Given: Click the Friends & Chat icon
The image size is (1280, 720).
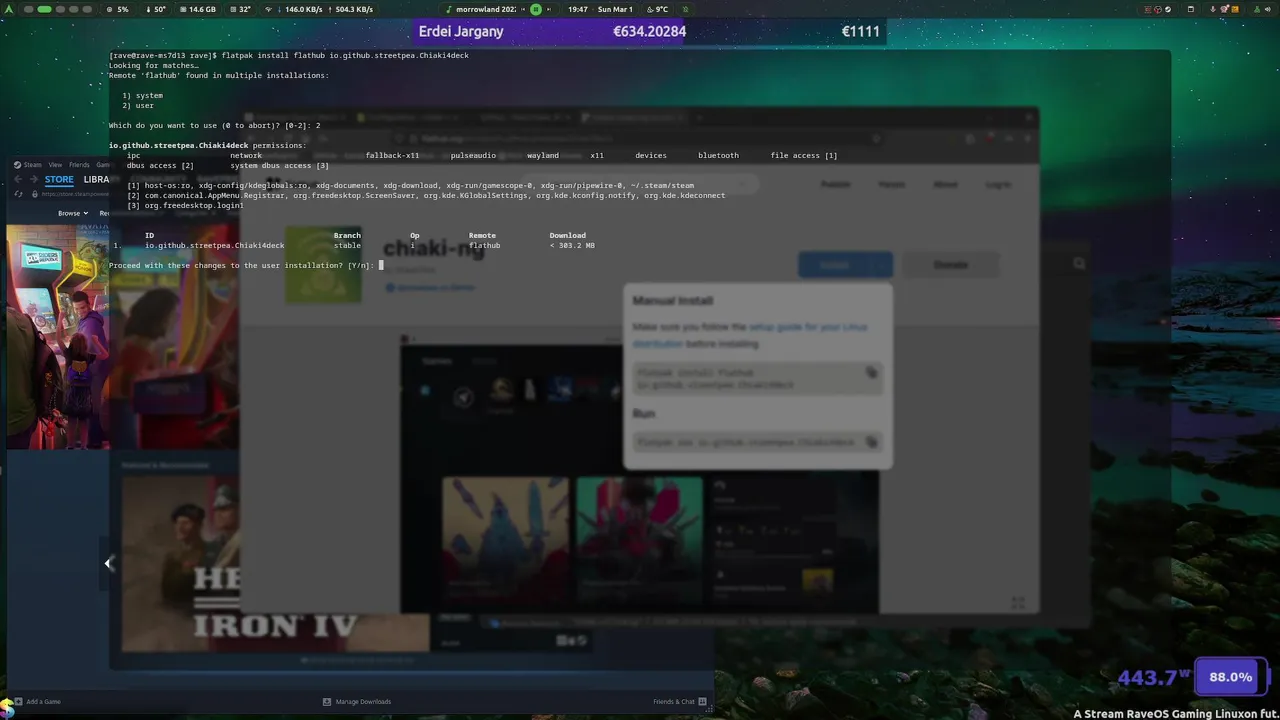Looking at the screenshot, I should click(703, 702).
